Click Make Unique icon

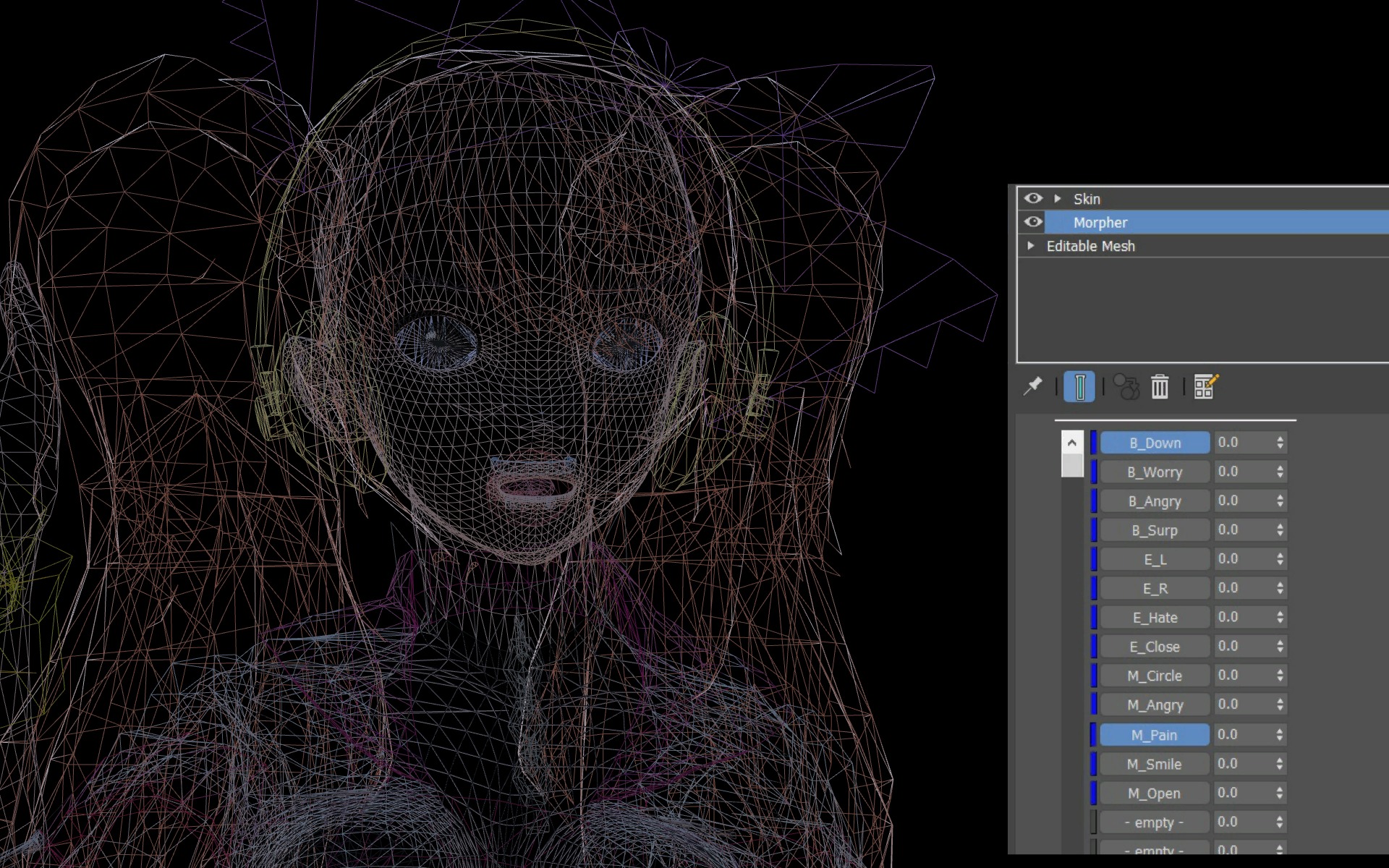click(x=1126, y=387)
